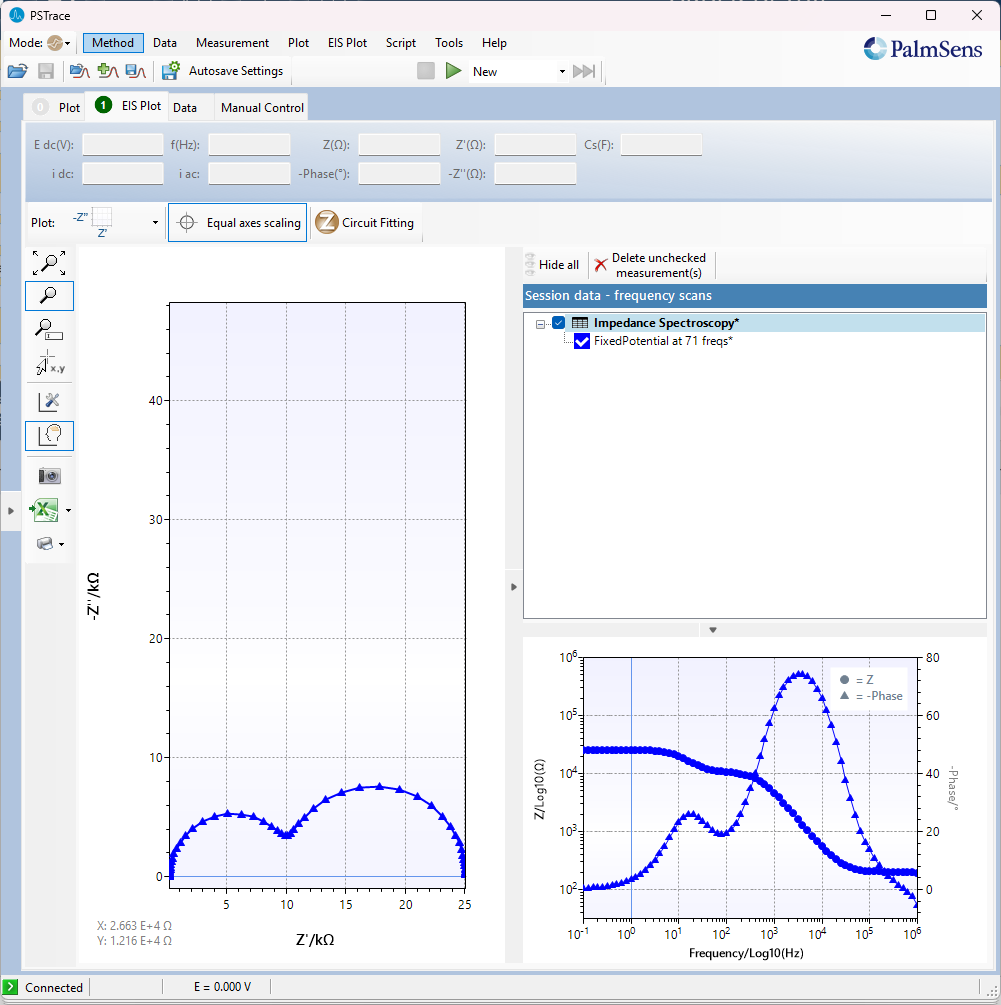Click the i ac field

(249, 174)
